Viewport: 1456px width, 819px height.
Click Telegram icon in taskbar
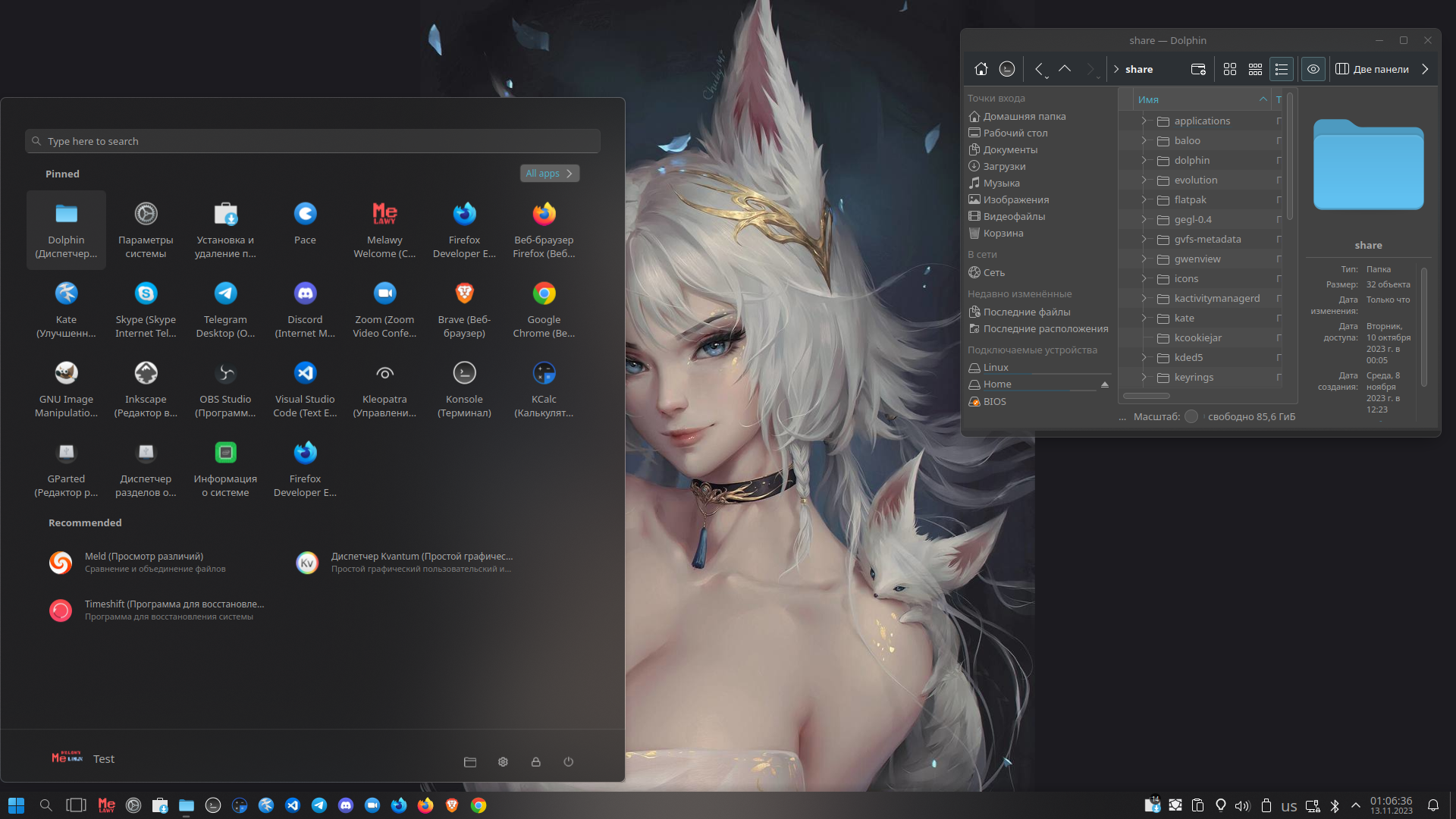[319, 805]
